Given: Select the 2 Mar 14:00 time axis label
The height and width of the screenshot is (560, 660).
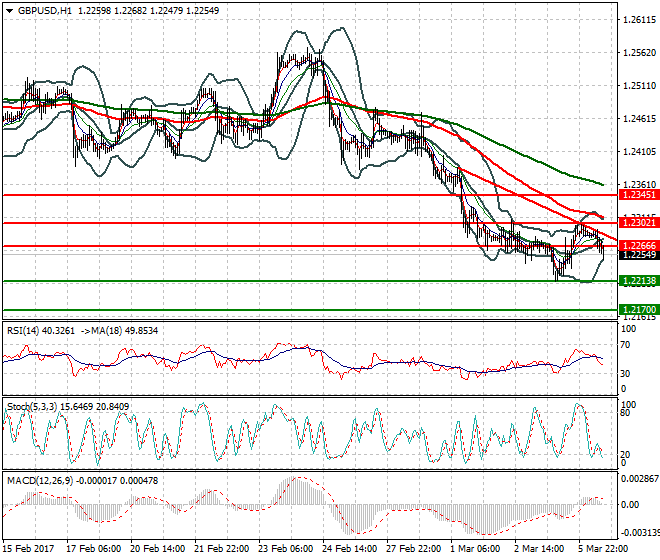Looking at the screenshot, I should (x=539, y=549).
